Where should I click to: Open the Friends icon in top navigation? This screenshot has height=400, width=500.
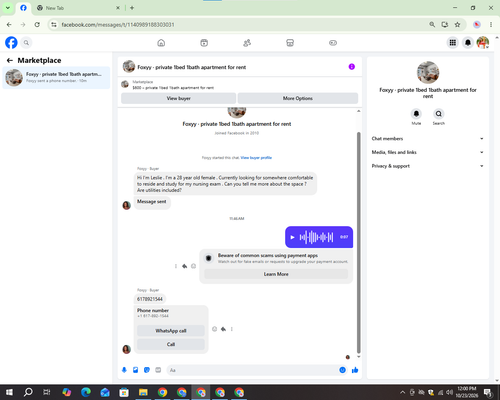pyautogui.click(x=247, y=43)
